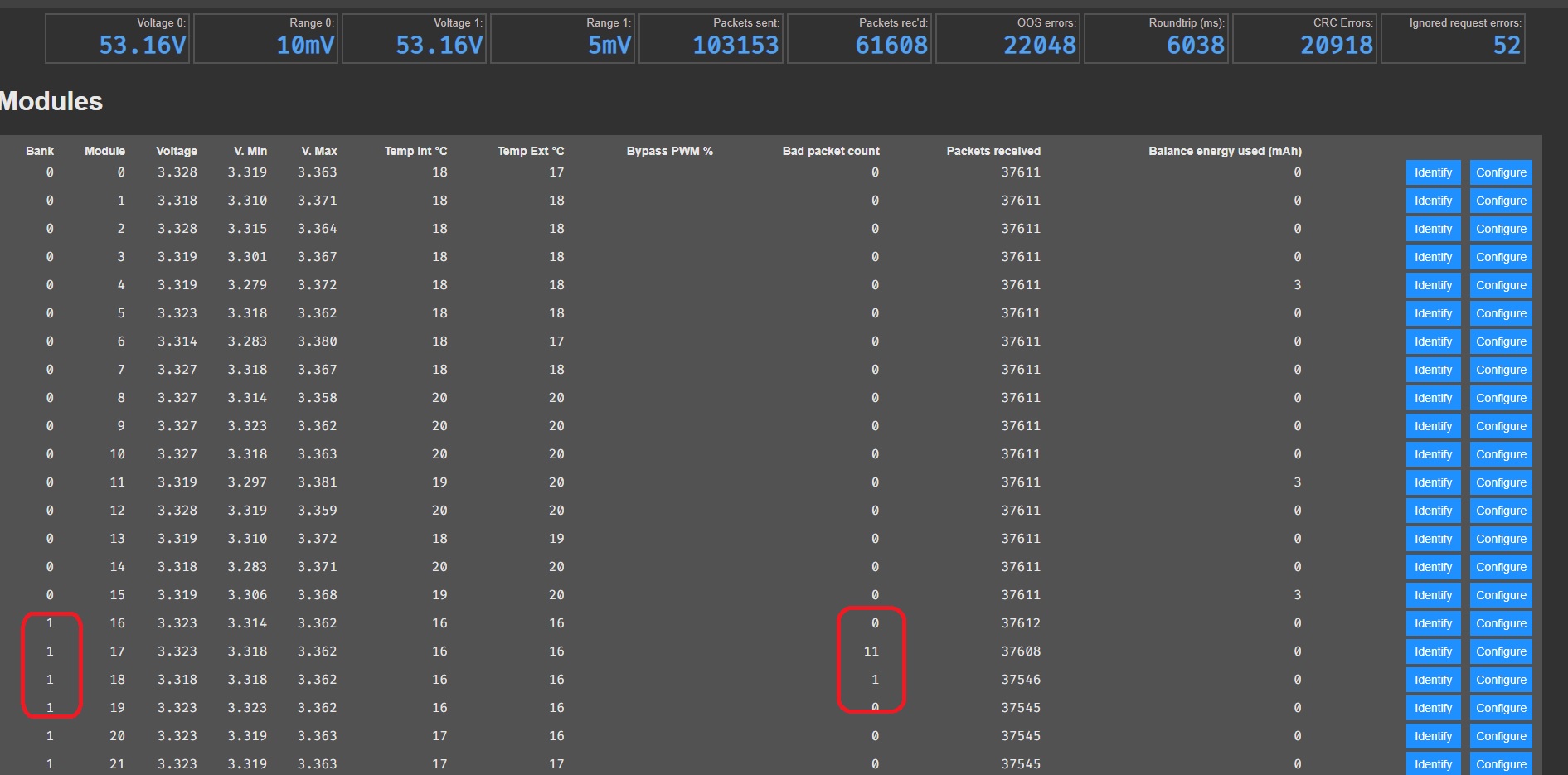Click Identify for module 8
The image size is (1568, 775).
tap(1433, 398)
